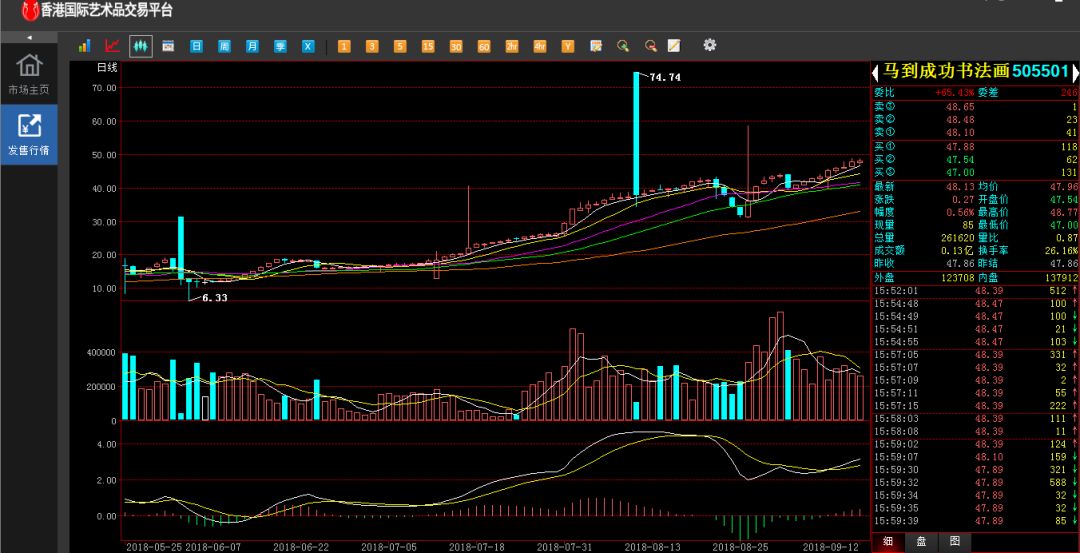Open the bar chart view icon
The image size is (1080, 553).
click(x=85, y=46)
